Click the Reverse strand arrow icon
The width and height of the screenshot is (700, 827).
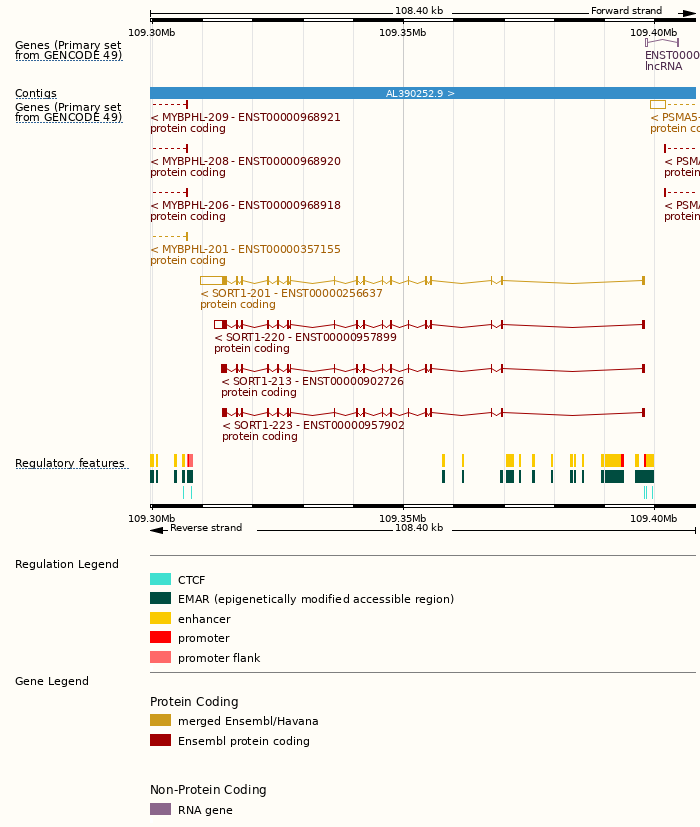[x=157, y=529]
